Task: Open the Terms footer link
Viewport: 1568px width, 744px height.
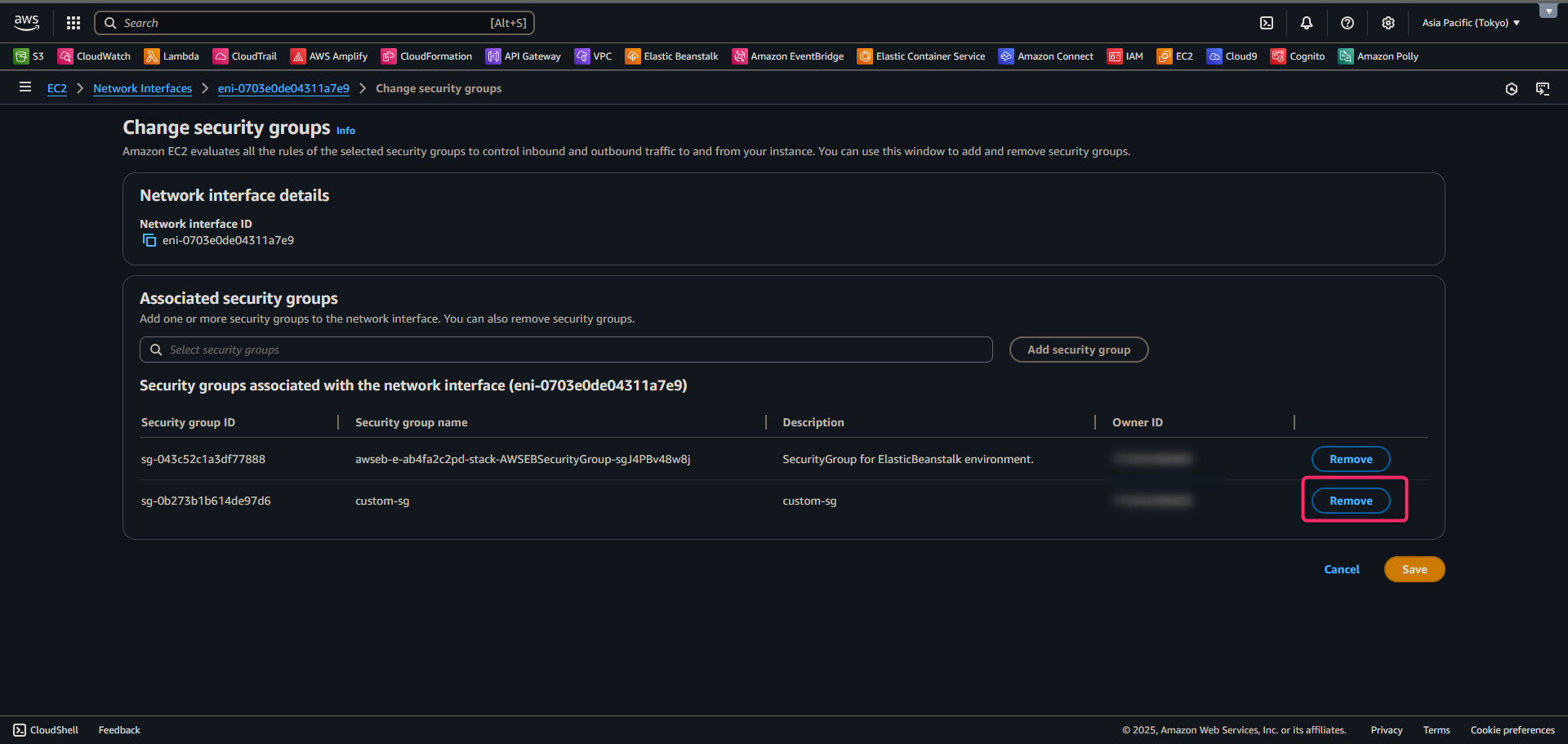Action: pos(1437,730)
